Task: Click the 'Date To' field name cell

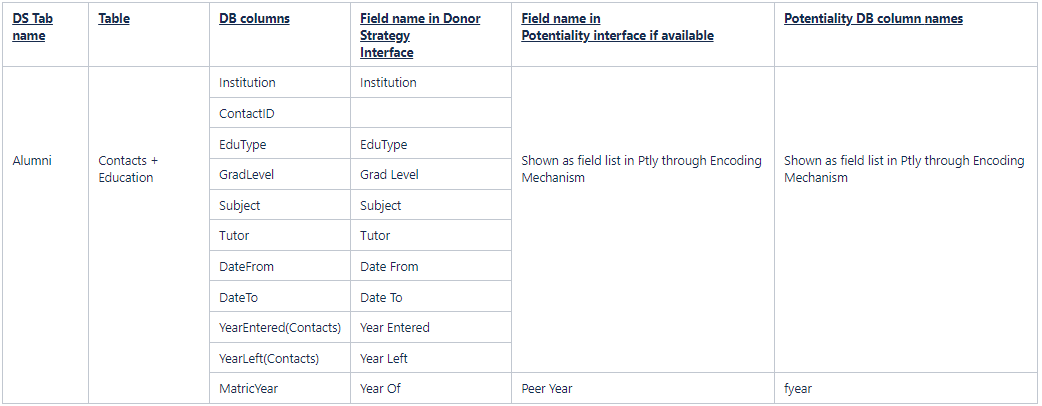Action: pyautogui.click(x=381, y=298)
